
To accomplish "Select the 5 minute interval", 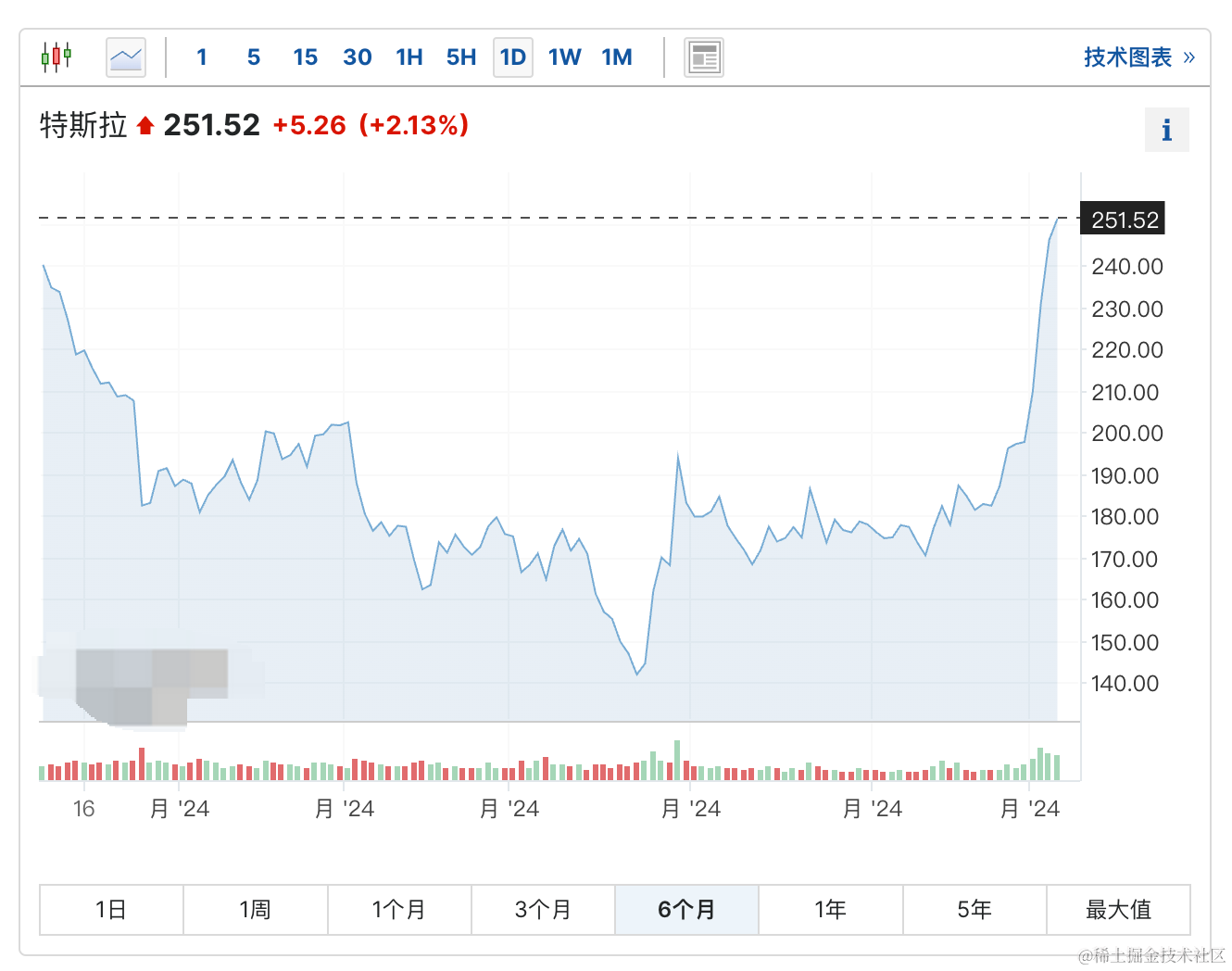I will 254,57.
